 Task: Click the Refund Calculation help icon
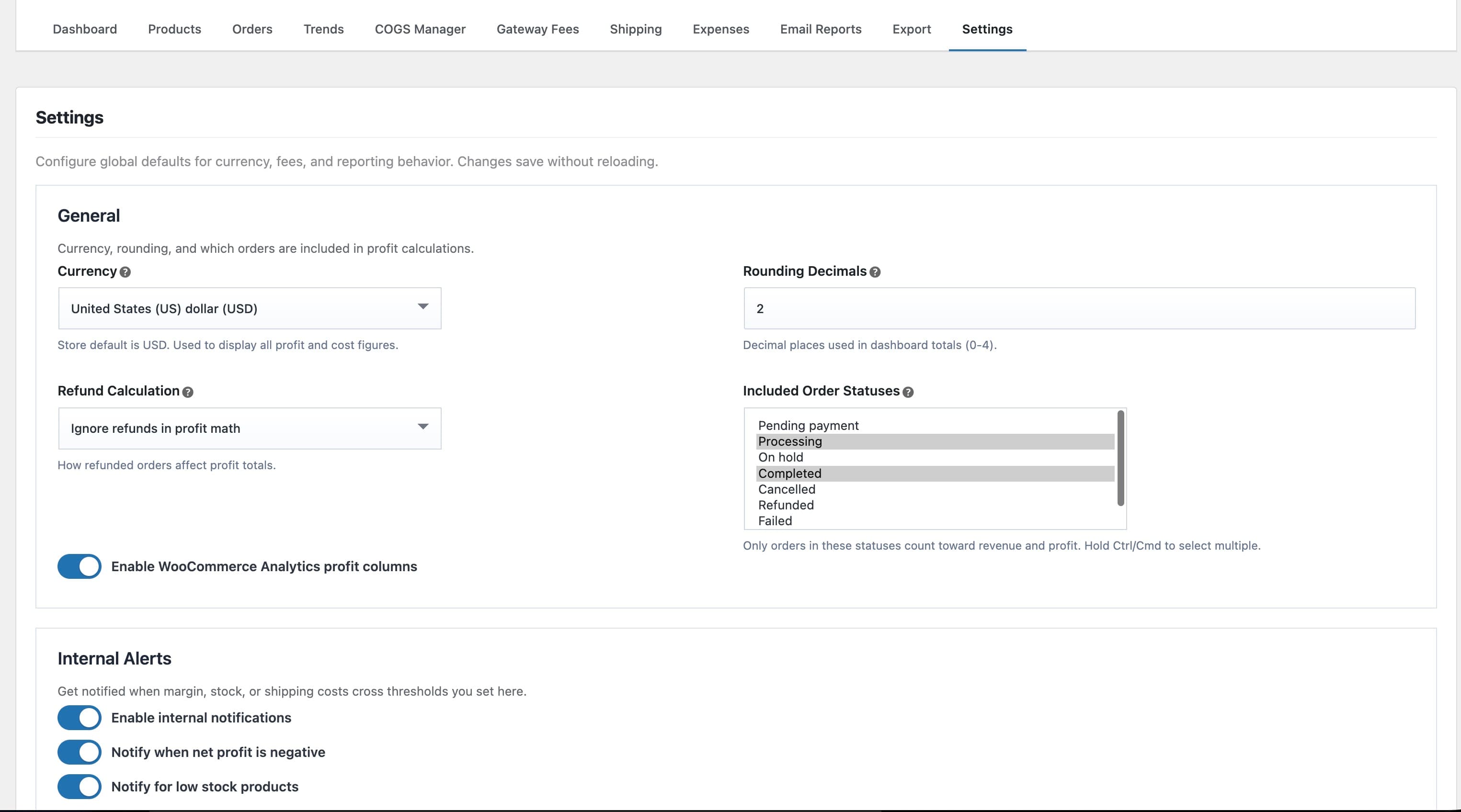188,392
